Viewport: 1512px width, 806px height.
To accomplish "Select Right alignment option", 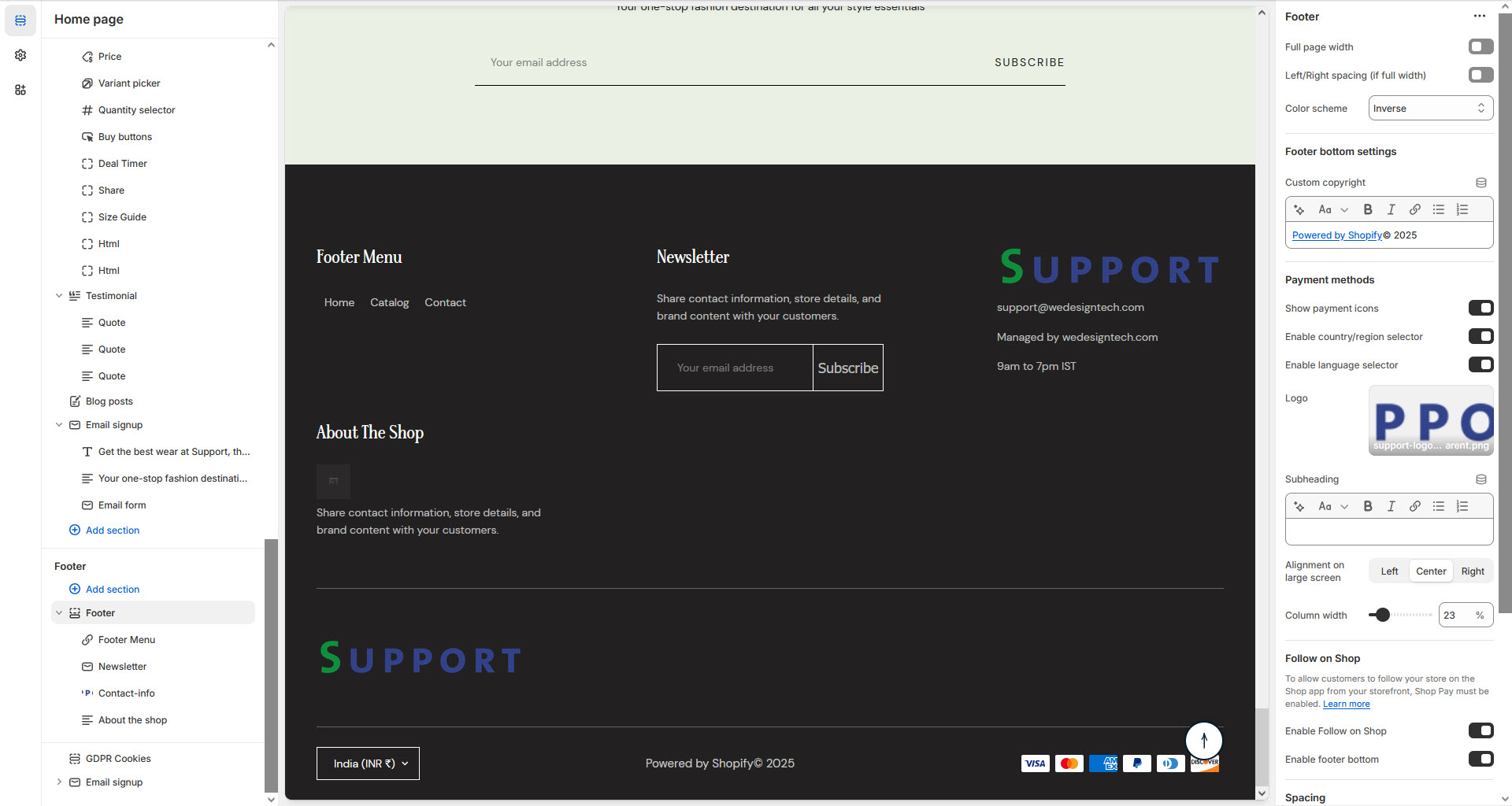I will click(1472, 571).
